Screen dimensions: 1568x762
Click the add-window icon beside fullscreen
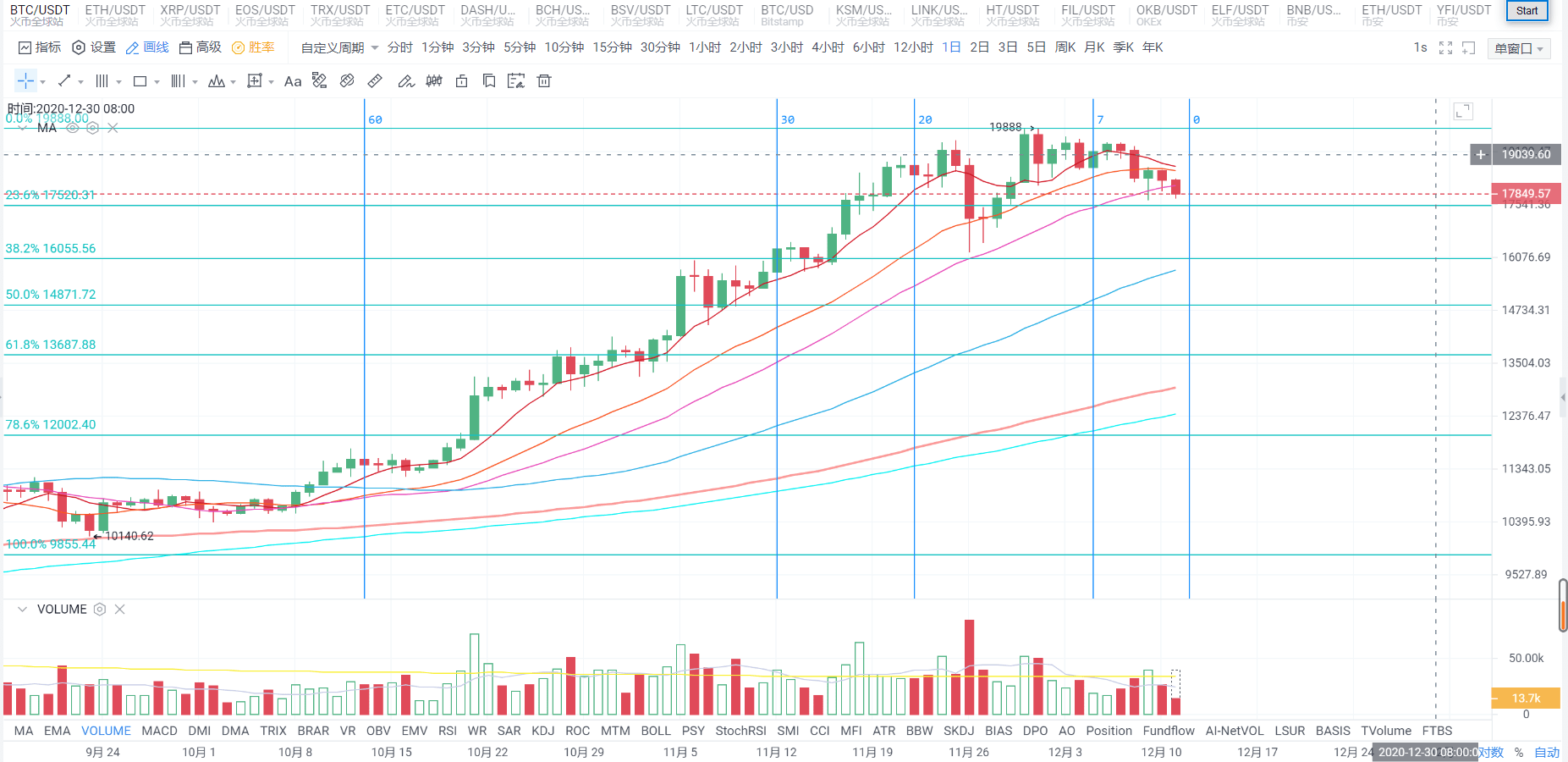point(1468,48)
